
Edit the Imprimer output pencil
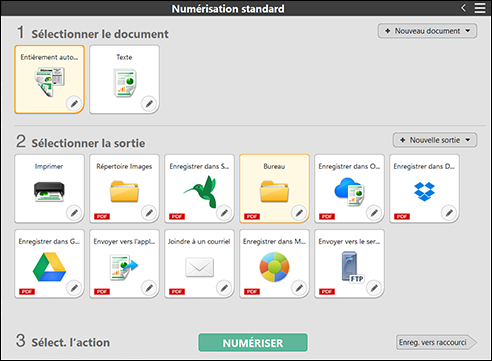[x=74, y=213]
